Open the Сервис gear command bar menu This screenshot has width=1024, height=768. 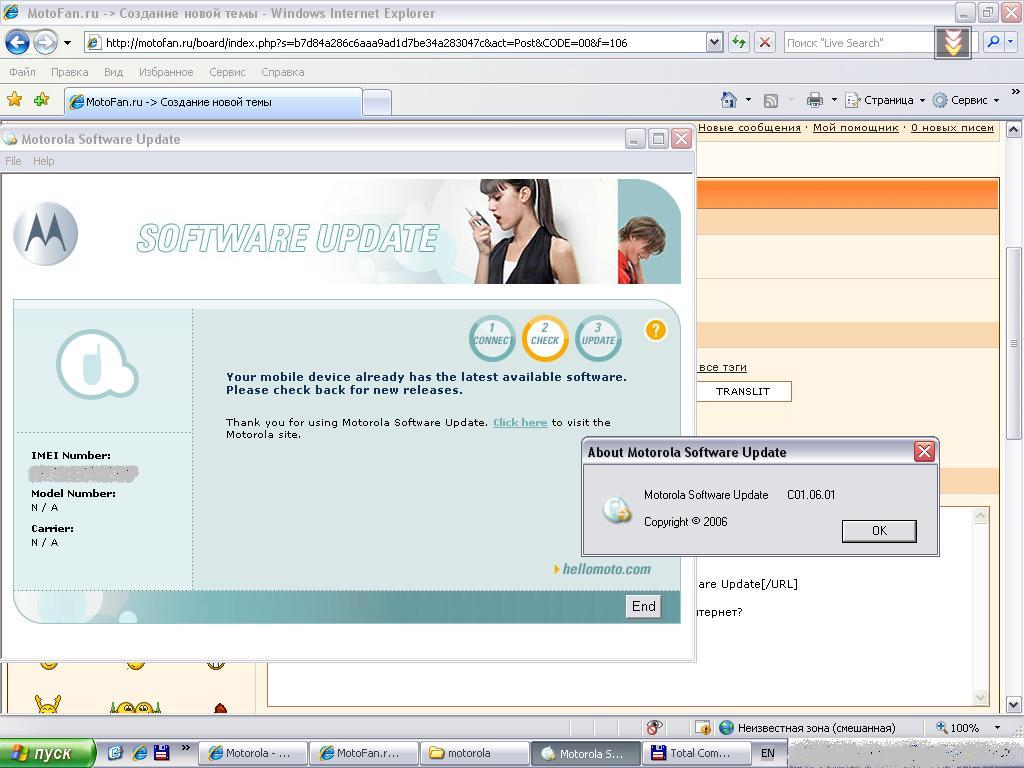click(x=965, y=100)
